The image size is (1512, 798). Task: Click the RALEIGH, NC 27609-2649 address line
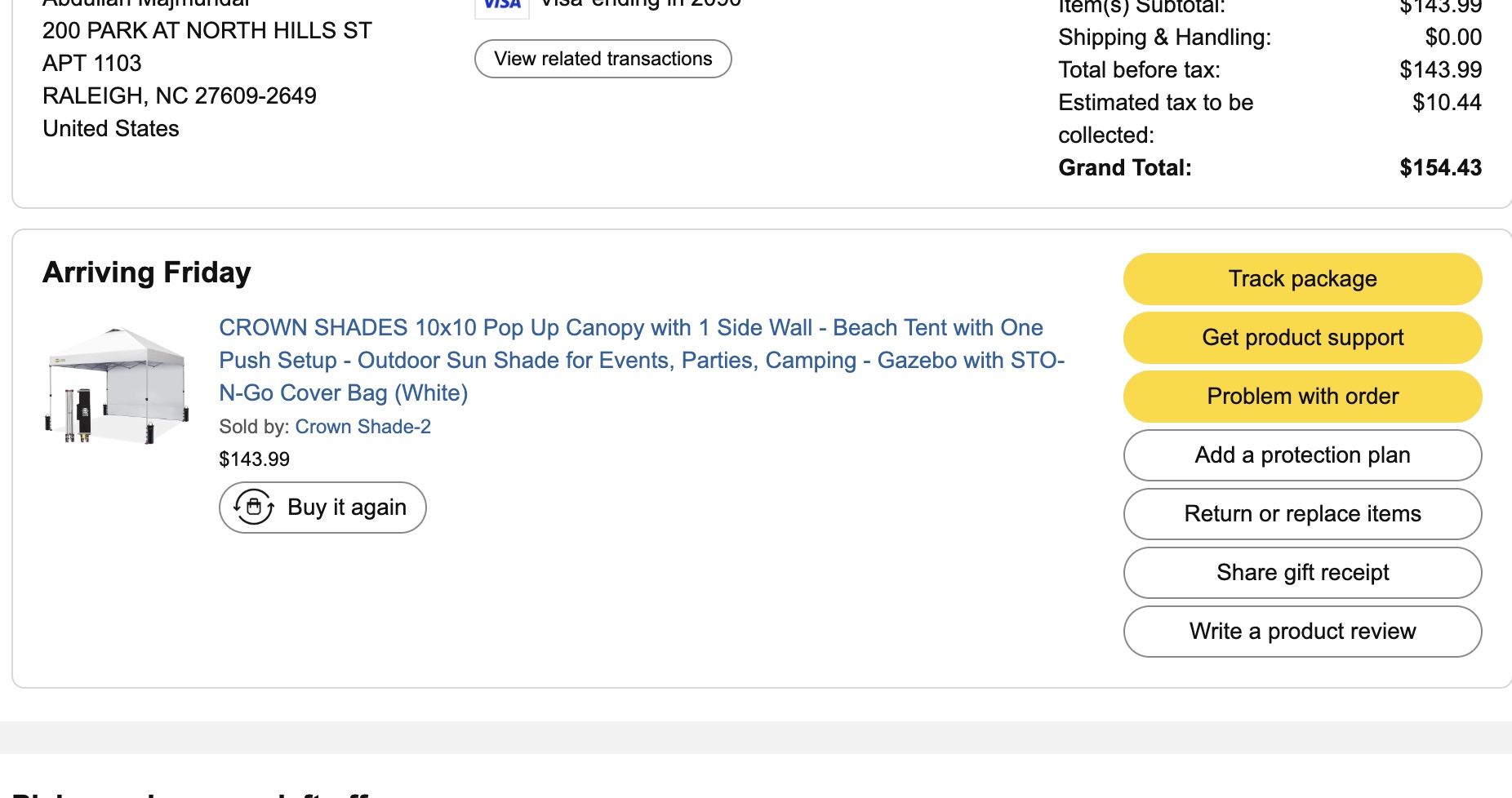[x=180, y=96]
